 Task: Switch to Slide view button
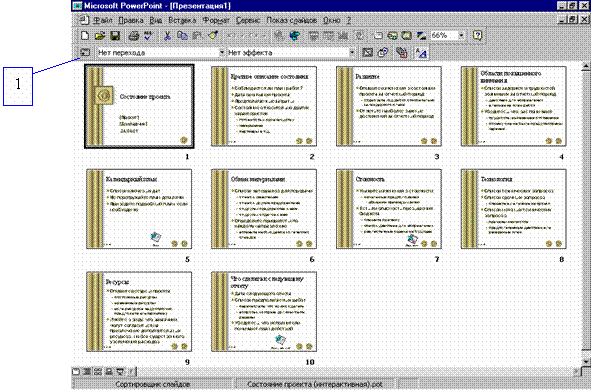click(76, 372)
